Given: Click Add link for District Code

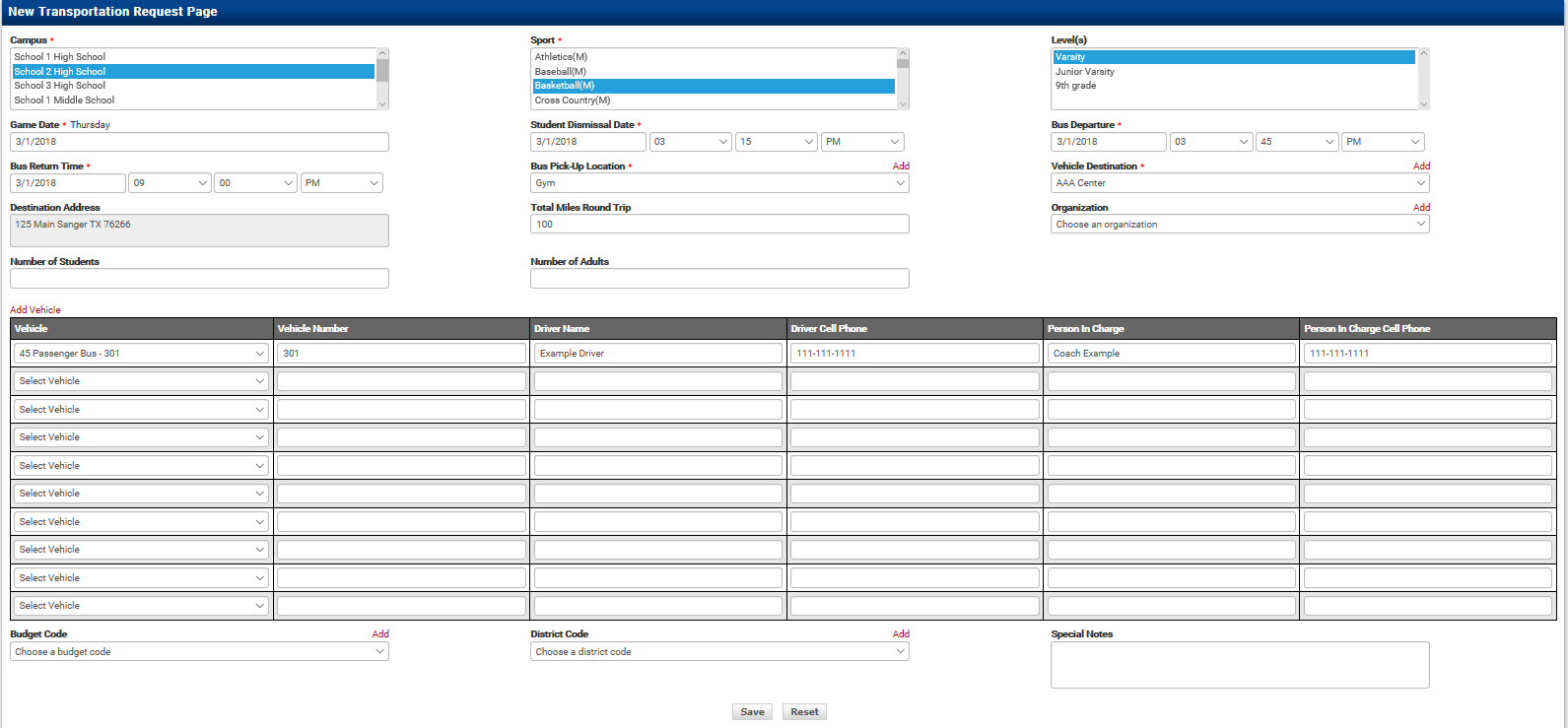Looking at the screenshot, I should pos(901,634).
